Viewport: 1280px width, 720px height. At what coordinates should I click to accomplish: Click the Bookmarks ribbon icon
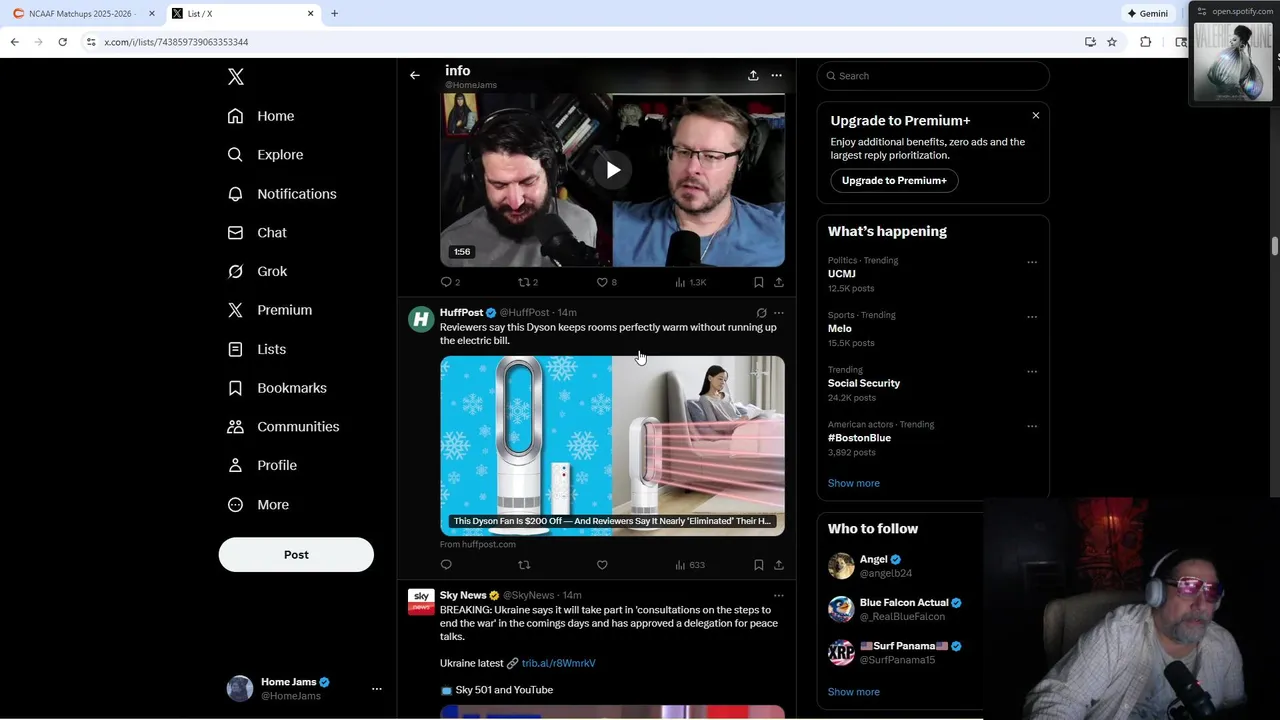pos(235,388)
